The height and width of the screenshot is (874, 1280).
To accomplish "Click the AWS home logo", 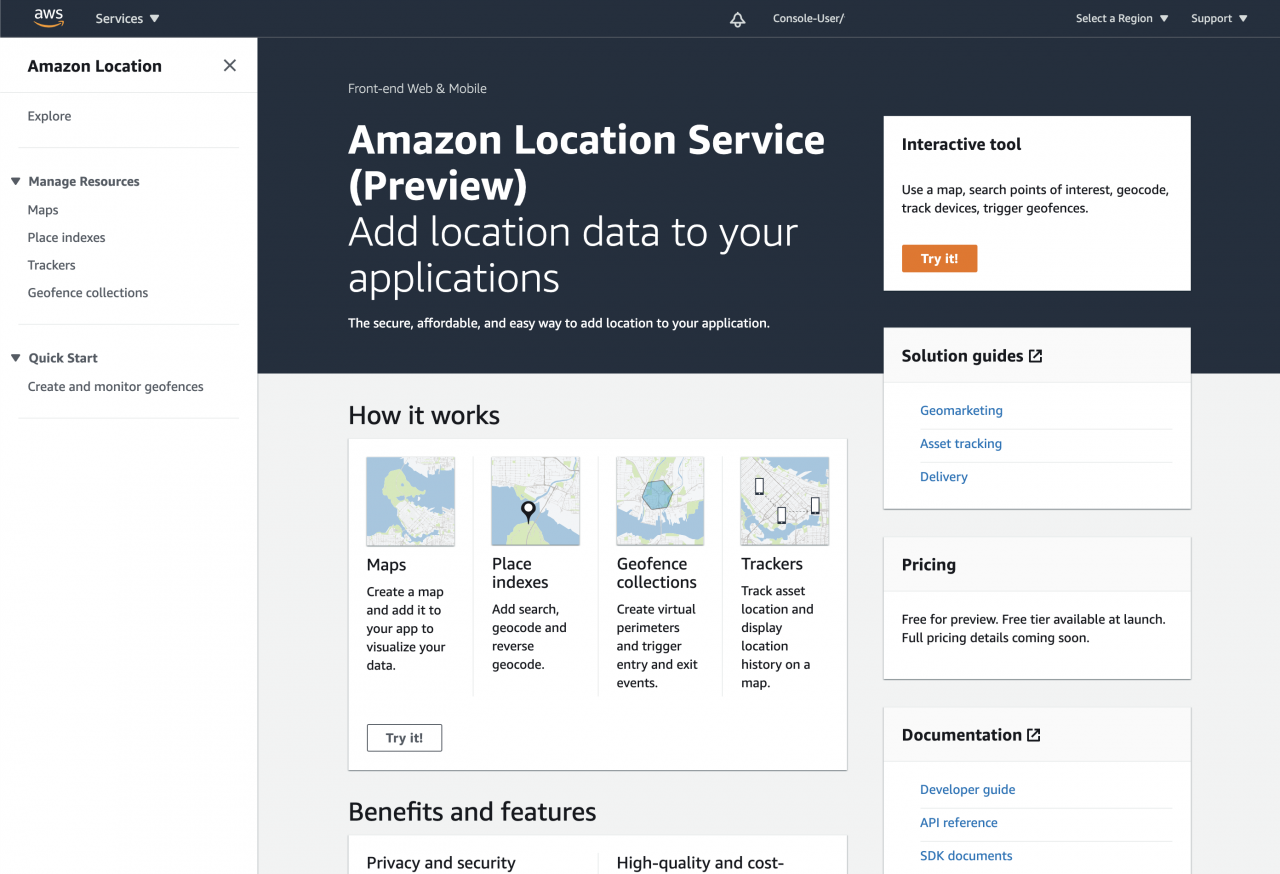I will tap(48, 17).
